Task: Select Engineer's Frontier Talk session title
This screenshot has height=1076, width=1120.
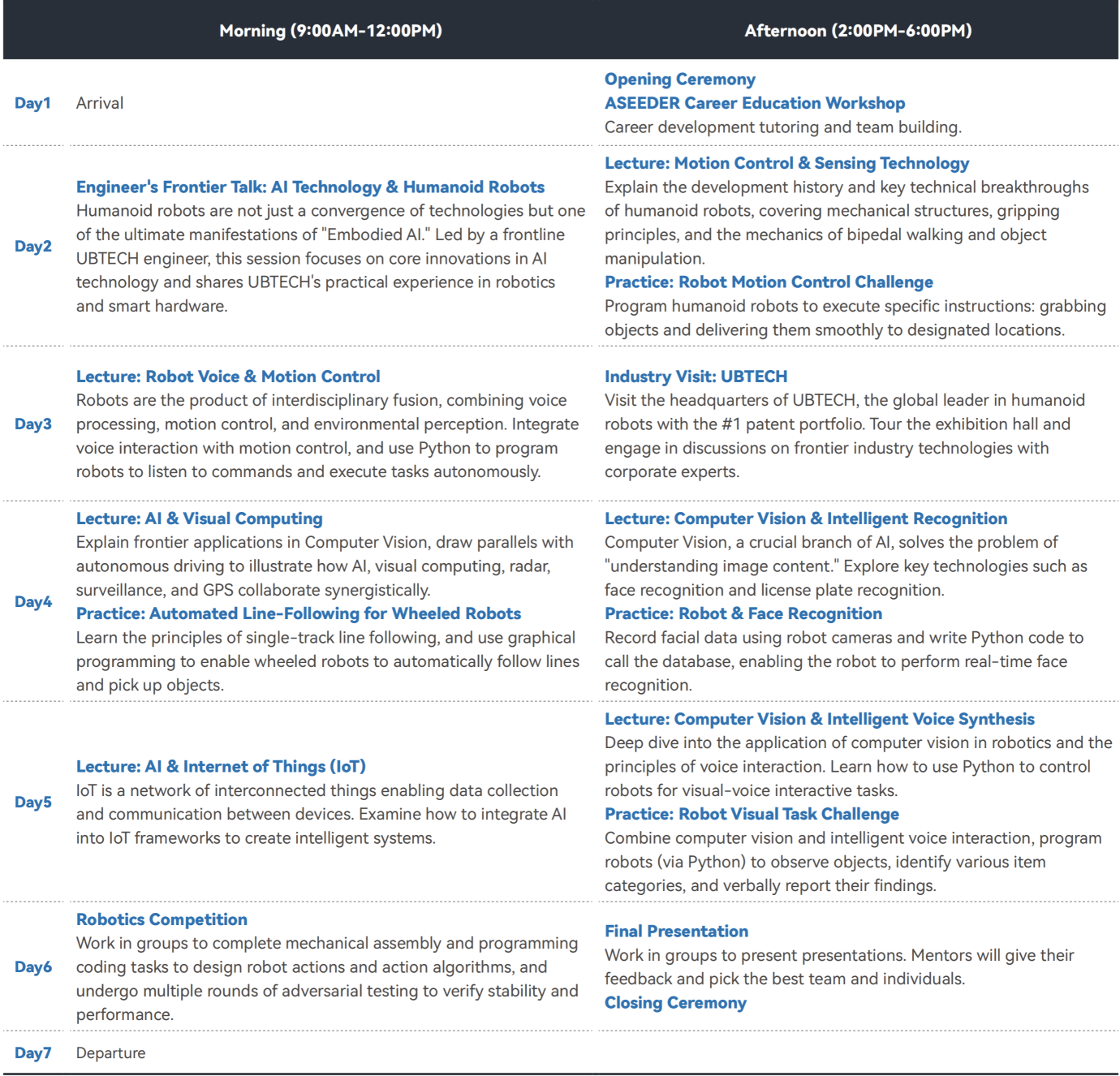Action: click(310, 187)
